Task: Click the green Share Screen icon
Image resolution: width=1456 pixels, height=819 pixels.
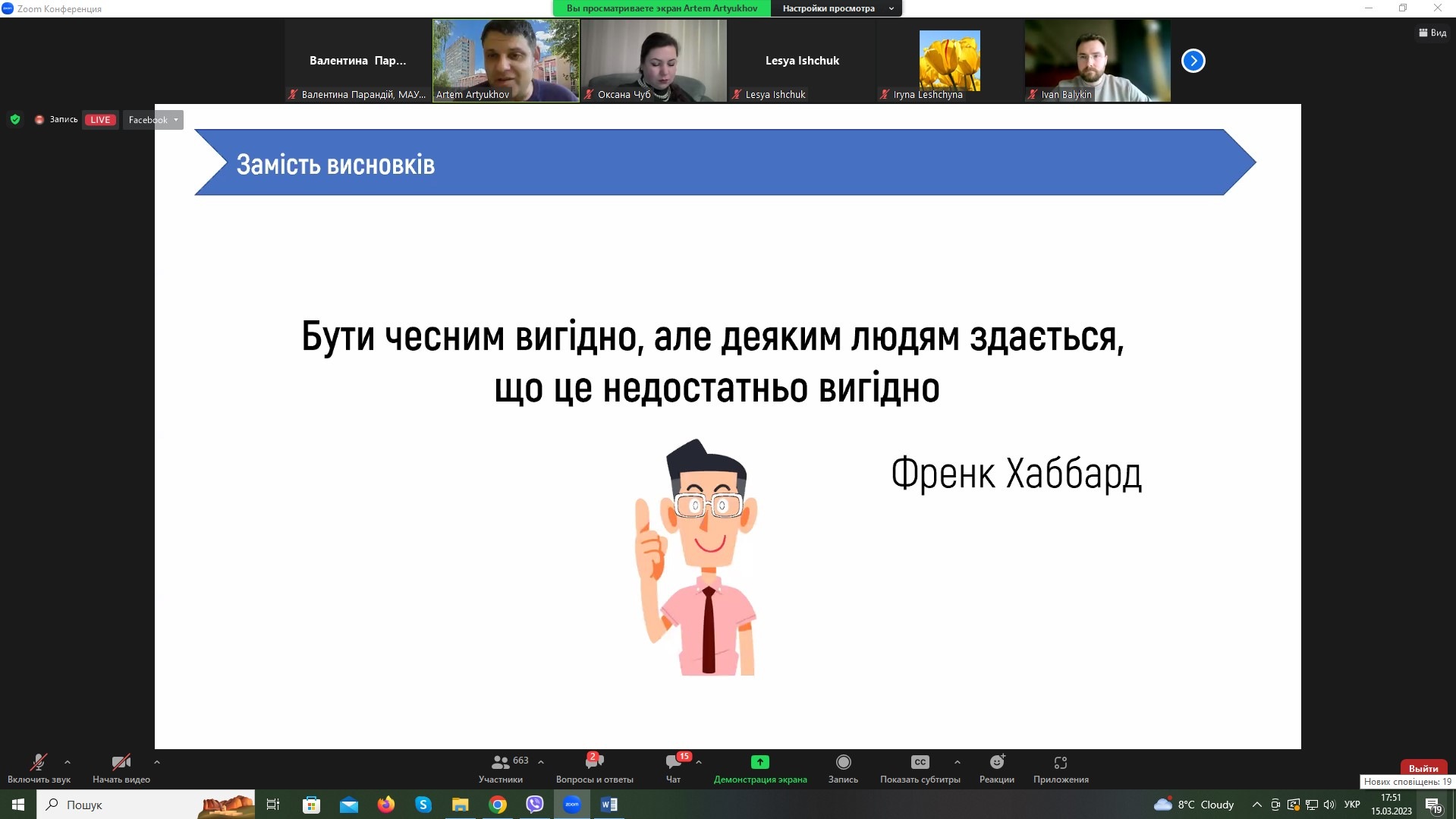Action: point(759,762)
